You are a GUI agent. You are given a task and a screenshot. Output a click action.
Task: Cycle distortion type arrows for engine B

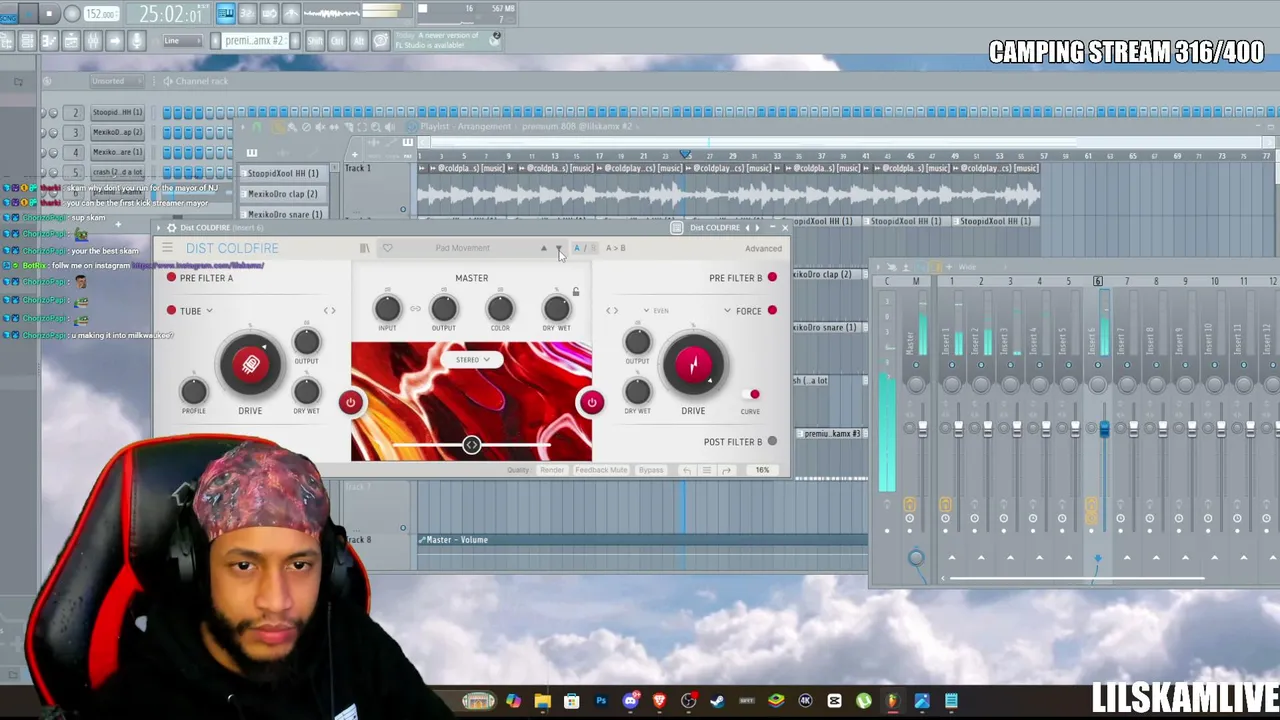point(612,311)
